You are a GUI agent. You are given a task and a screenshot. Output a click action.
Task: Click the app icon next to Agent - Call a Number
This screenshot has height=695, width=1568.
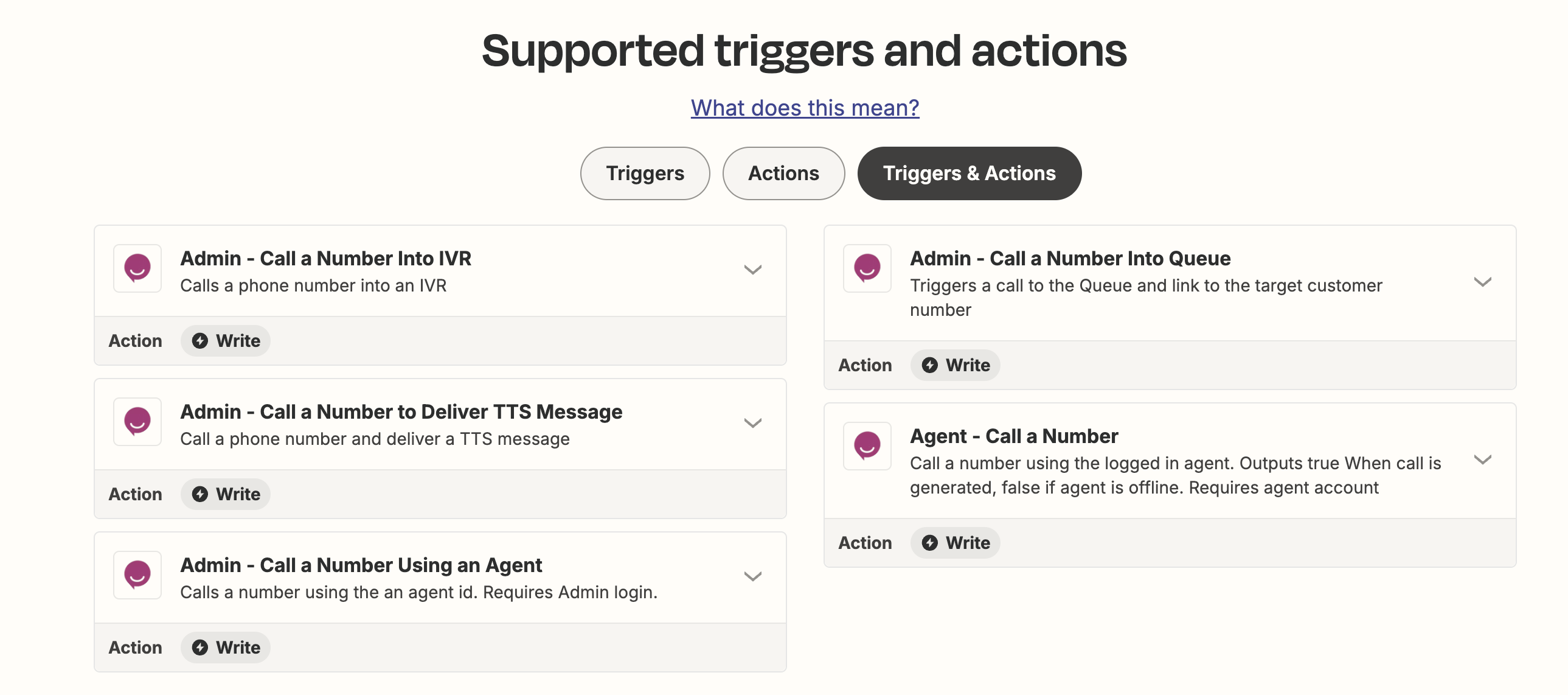[867, 447]
